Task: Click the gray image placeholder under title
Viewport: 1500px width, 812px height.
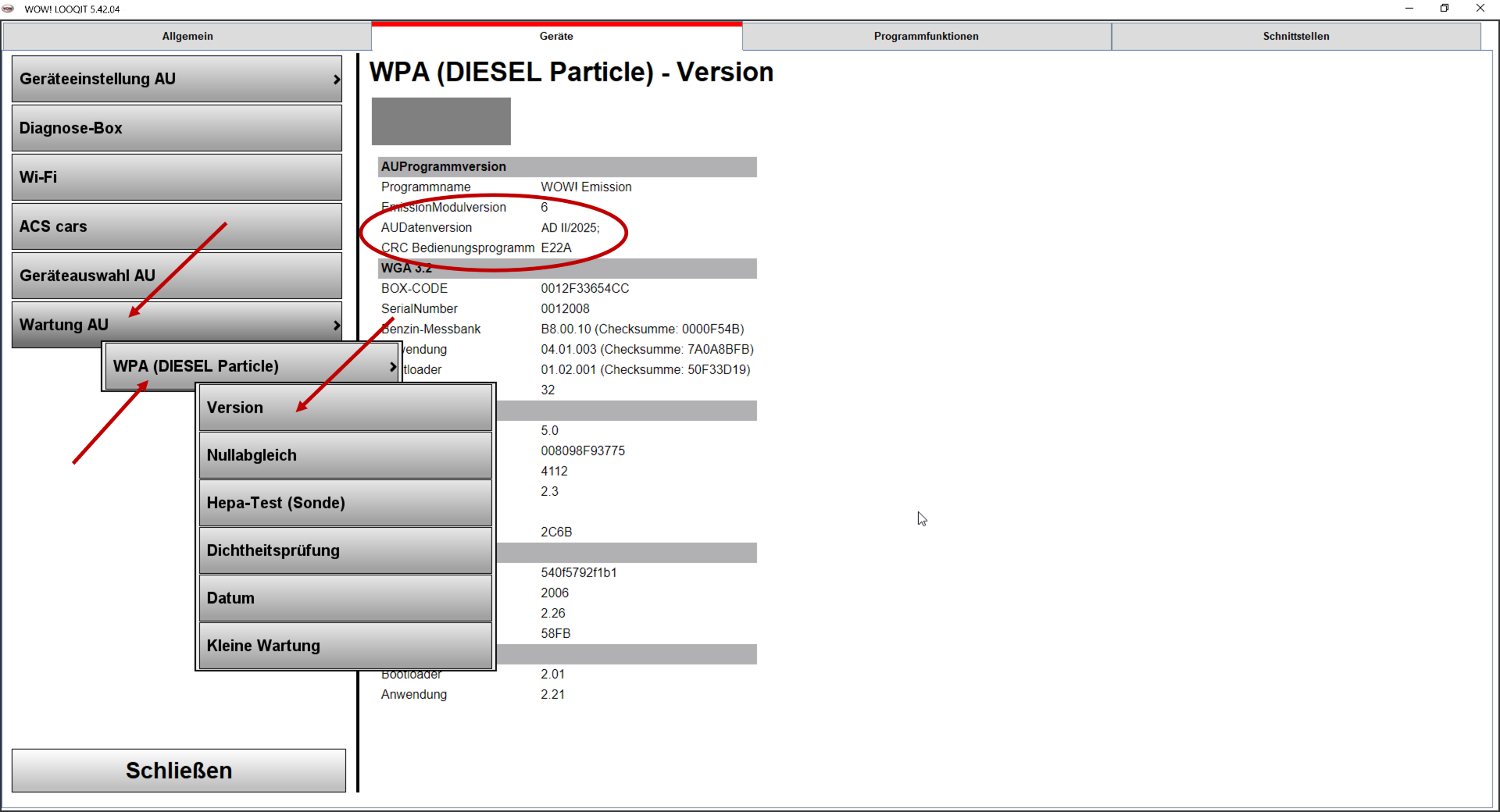Action: point(441,121)
